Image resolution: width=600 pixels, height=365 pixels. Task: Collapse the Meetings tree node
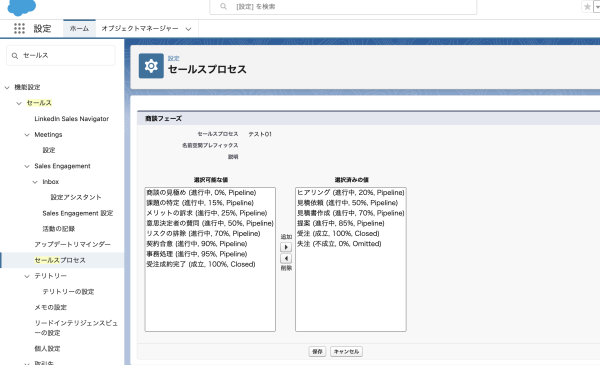pyautogui.click(x=27, y=135)
